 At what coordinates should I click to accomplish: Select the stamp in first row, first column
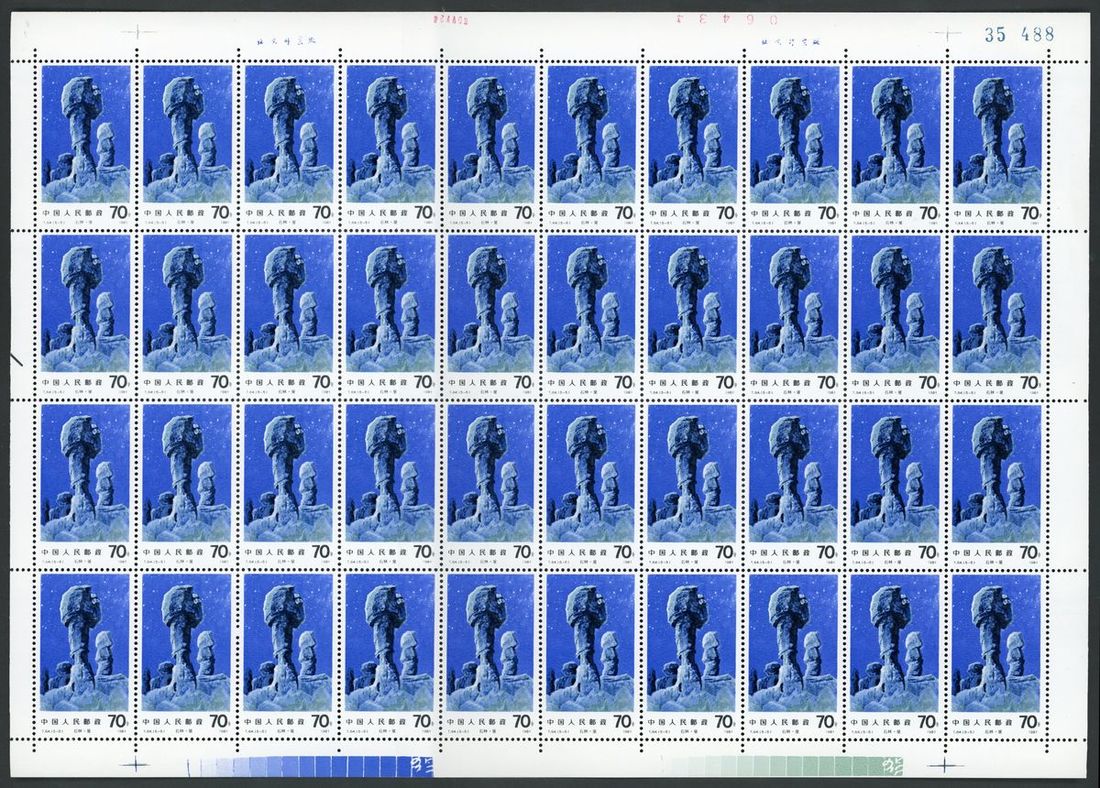[86, 142]
